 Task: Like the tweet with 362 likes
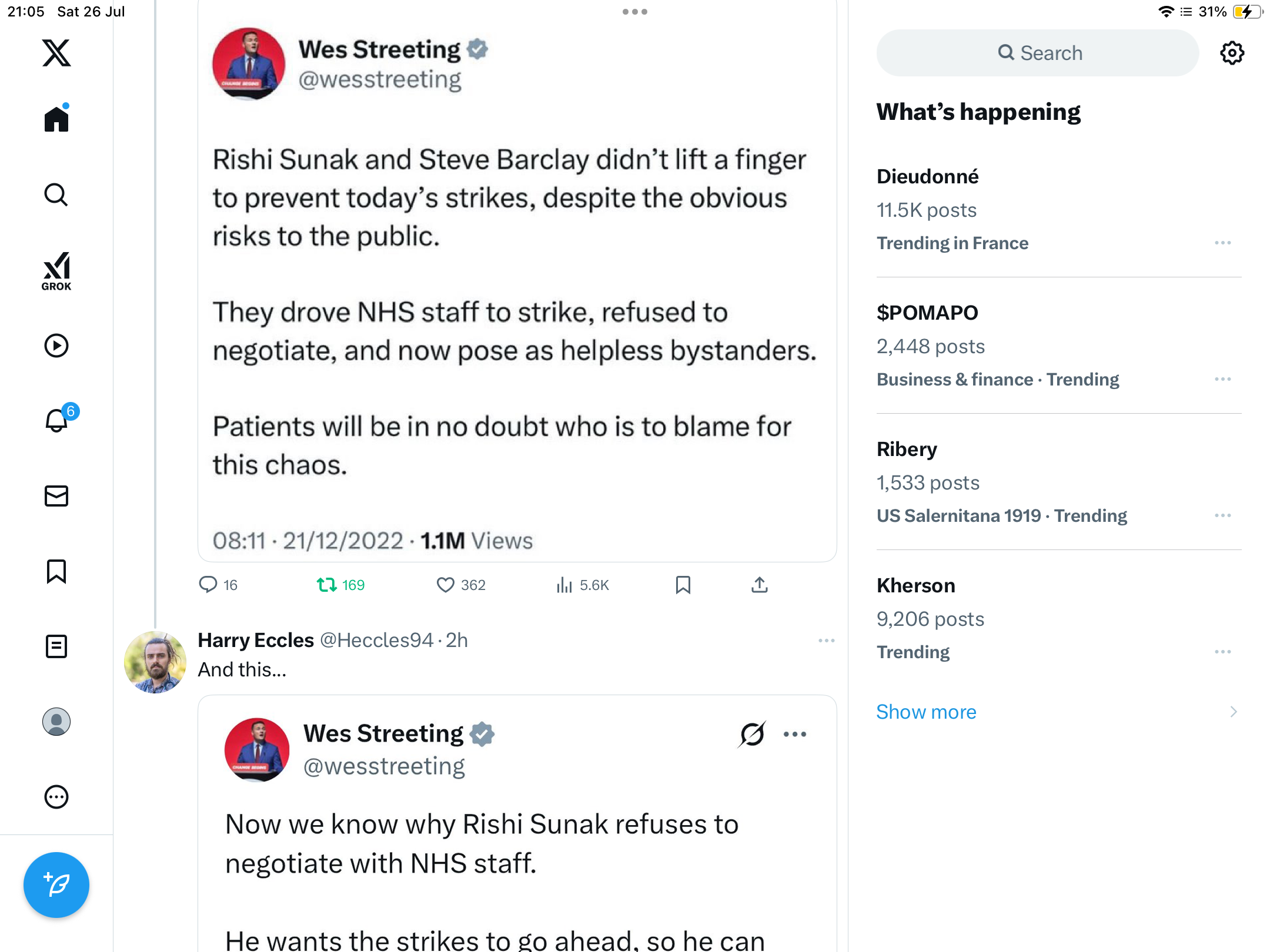click(x=461, y=585)
